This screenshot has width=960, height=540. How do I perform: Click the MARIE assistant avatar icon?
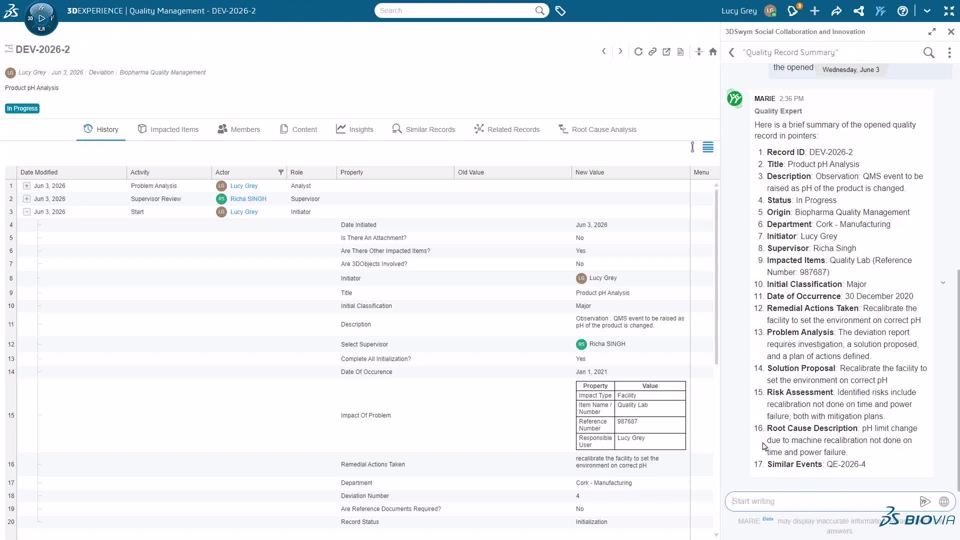pyautogui.click(x=735, y=98)
